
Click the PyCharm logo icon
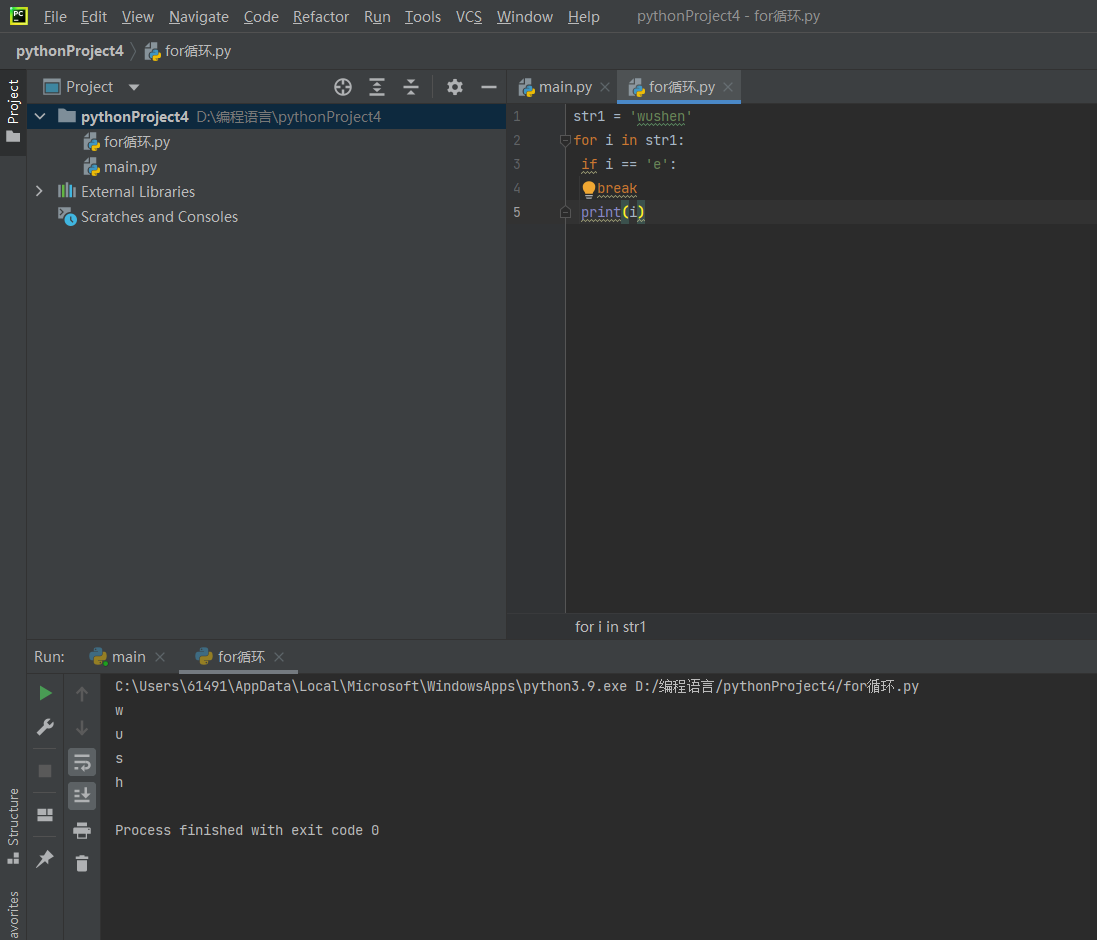click(19, 16)
